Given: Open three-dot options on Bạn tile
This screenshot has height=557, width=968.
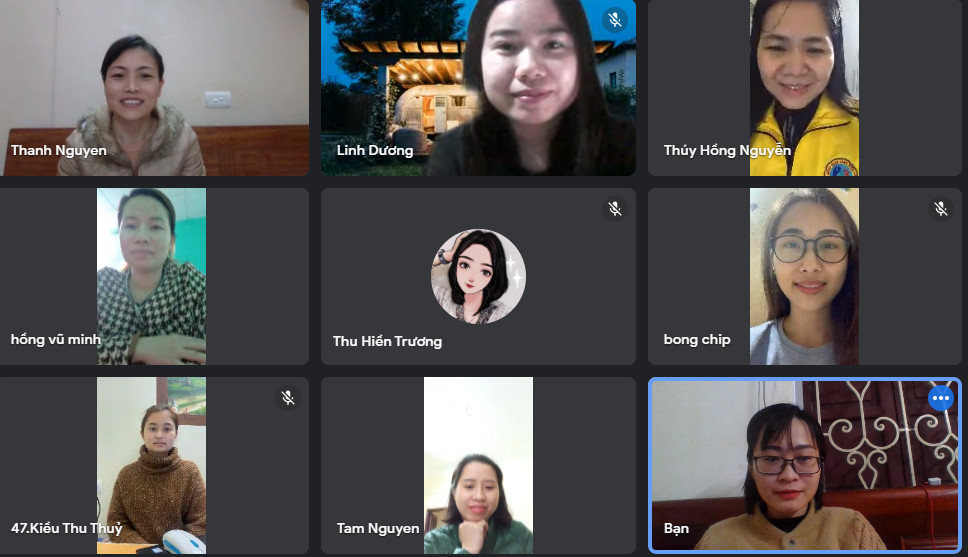Looking at the screenshot, I should click(941, 398).
